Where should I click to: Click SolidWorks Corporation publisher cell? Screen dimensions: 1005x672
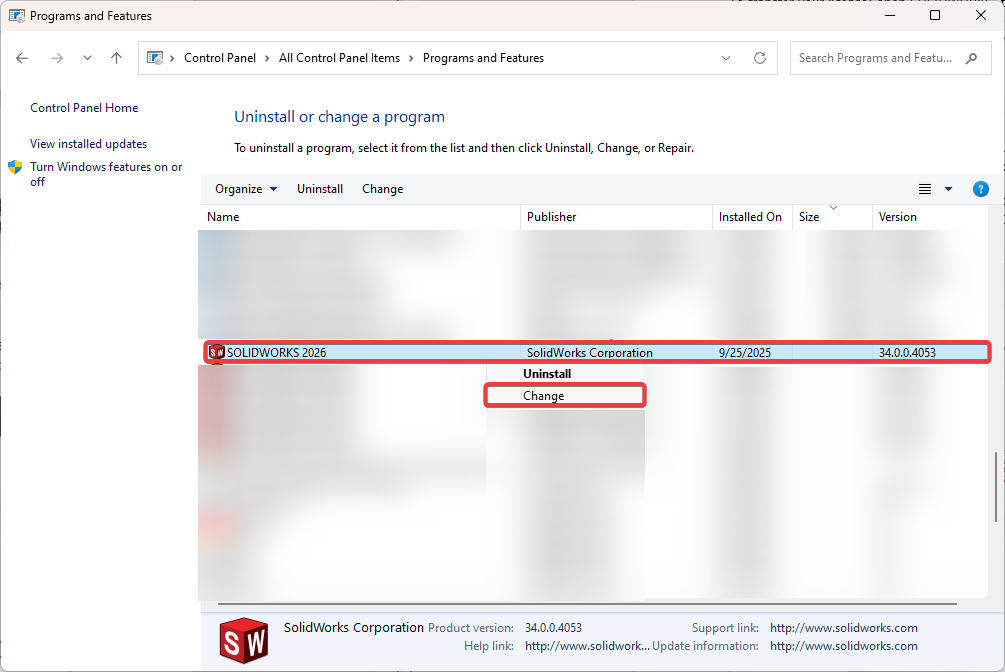point(590,353)
